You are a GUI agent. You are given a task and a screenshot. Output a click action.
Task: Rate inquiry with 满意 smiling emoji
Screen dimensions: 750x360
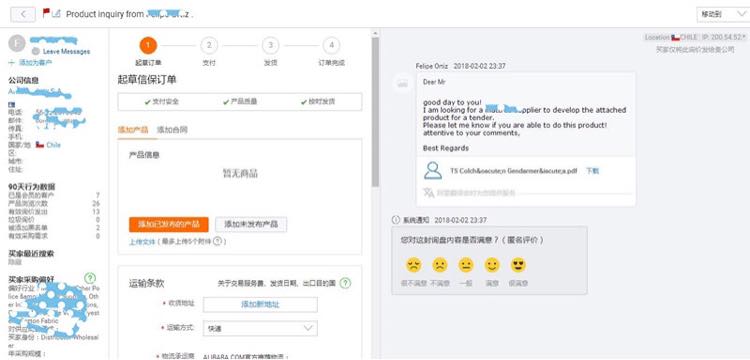pos(492,265)
